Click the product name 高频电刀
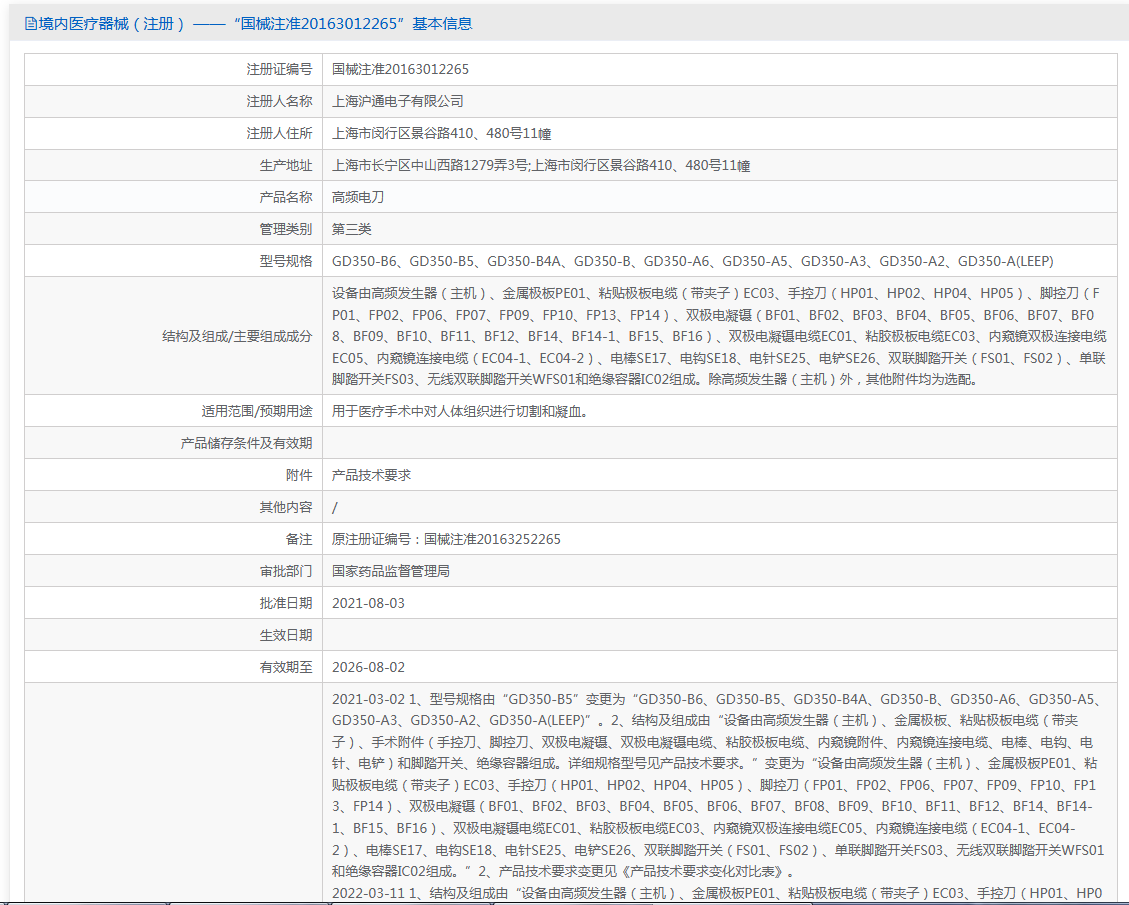 (358, 197)
